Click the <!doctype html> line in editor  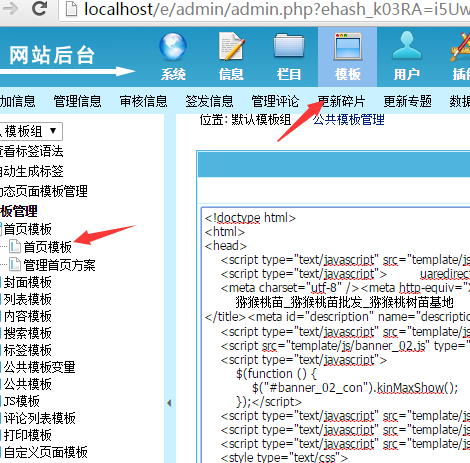click(250, 218)
